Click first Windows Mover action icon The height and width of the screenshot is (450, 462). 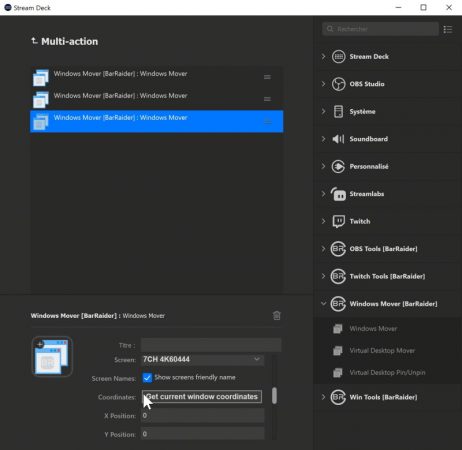41,77
